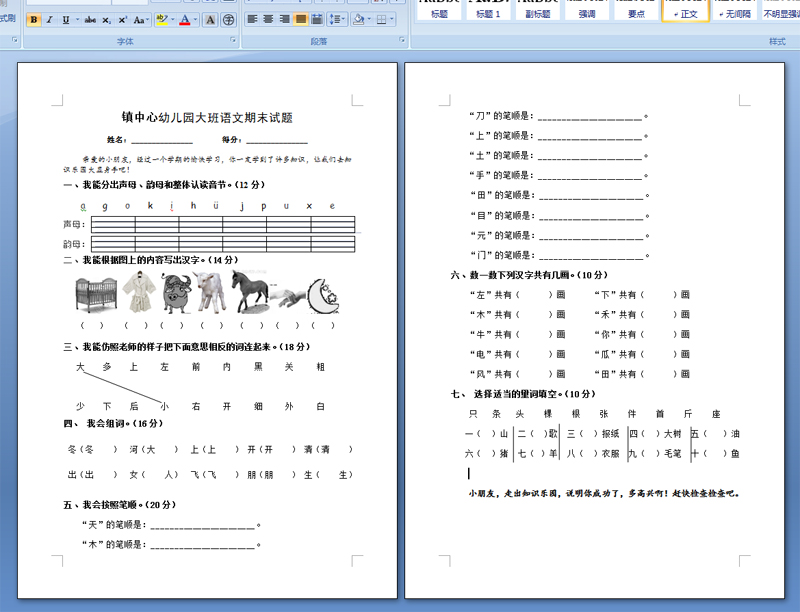Viewport: 800px width, 612px height.
Task: Apply distributed alignment
Action: [317, 19]
